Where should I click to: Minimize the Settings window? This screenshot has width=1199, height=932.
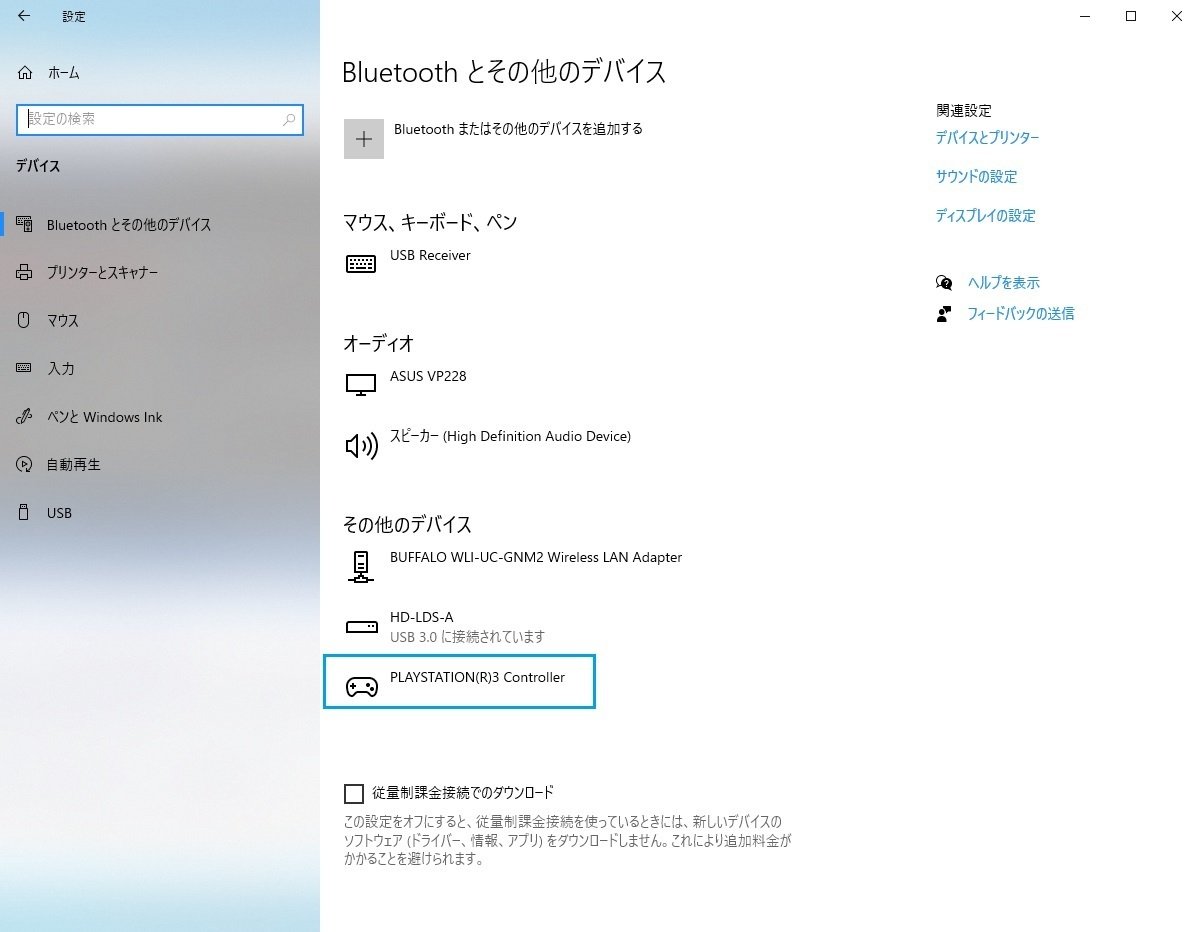point(1084,16)
